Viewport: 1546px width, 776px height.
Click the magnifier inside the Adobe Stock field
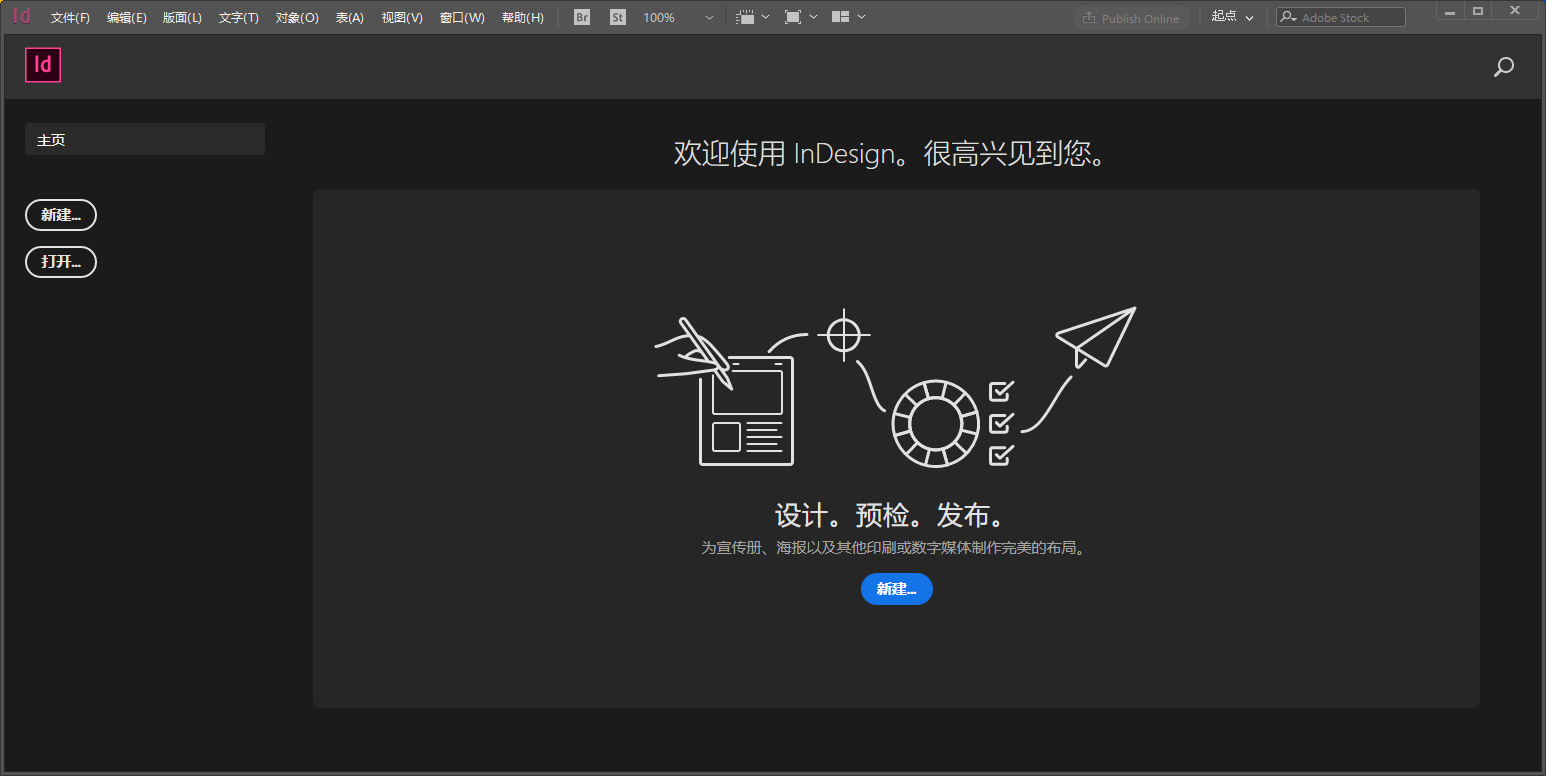pos(1289,16)
